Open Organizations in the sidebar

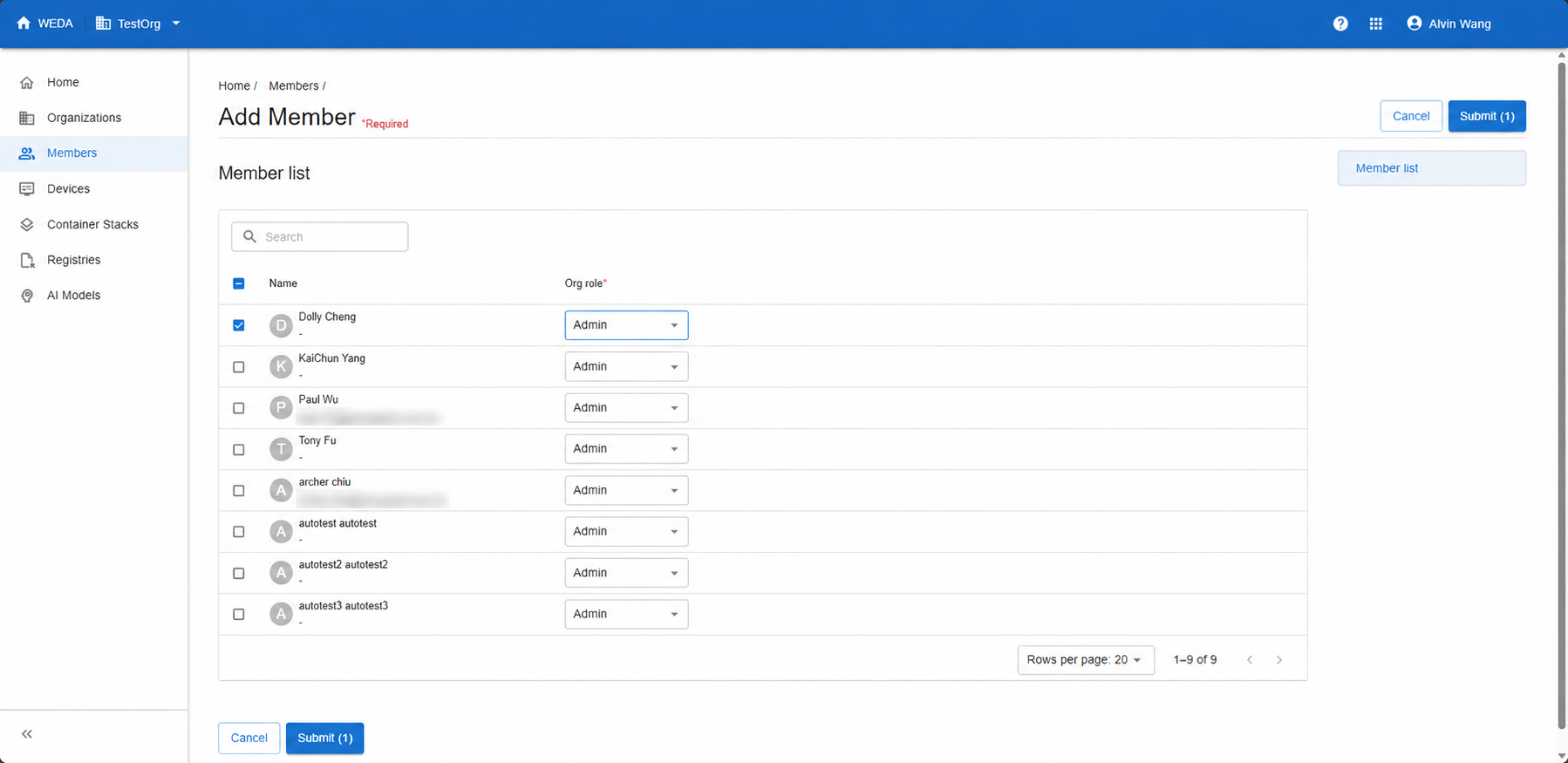point(94,118)
